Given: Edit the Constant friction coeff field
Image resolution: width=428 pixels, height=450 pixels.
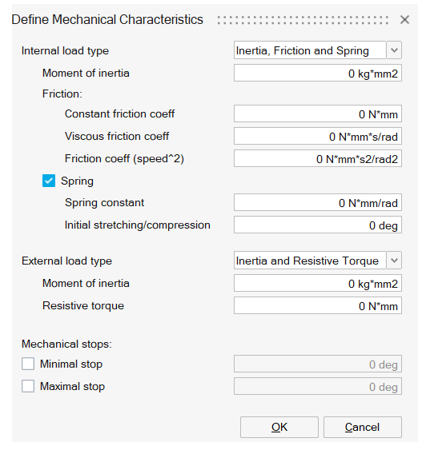Looking at the screenshot, I should [318, 114].
